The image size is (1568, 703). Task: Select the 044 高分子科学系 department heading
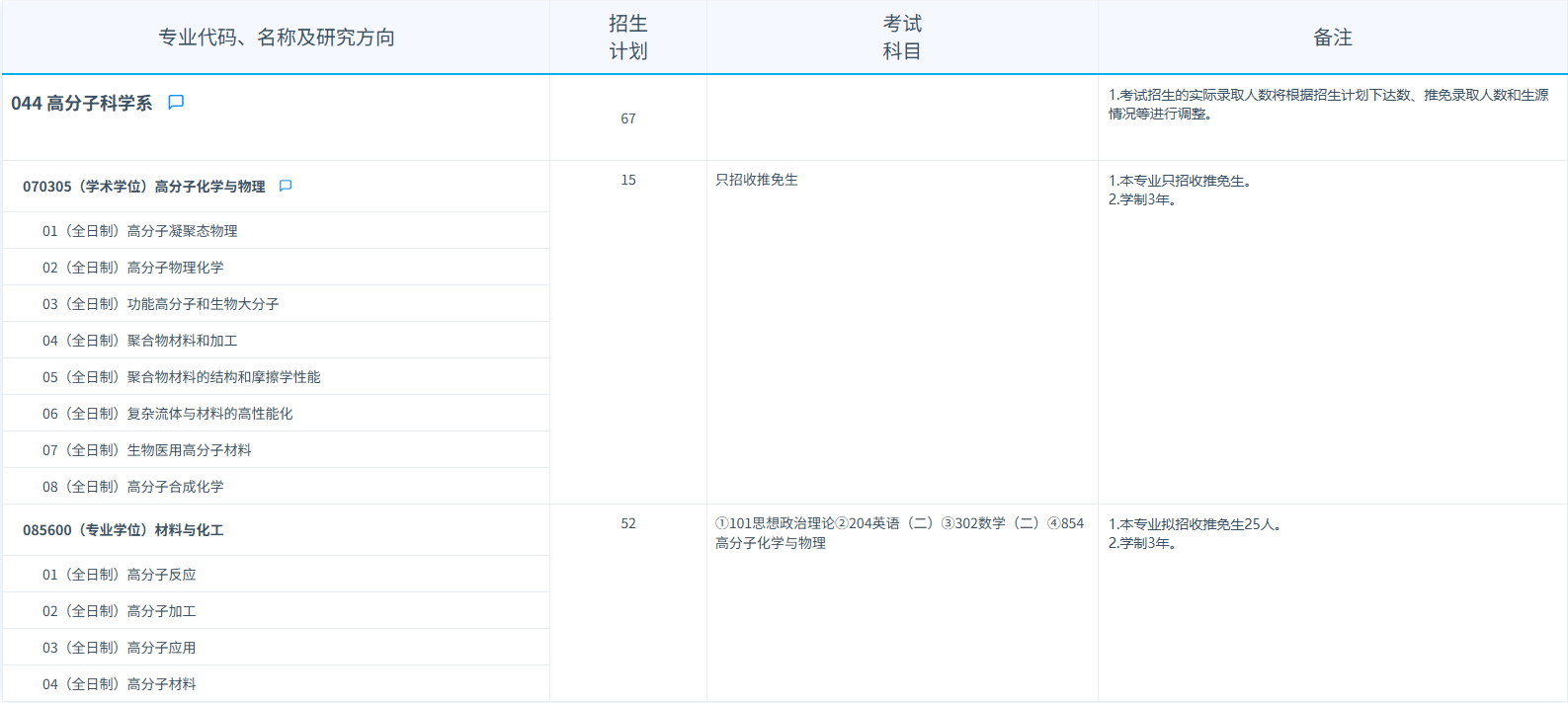[x=82, y=104]
